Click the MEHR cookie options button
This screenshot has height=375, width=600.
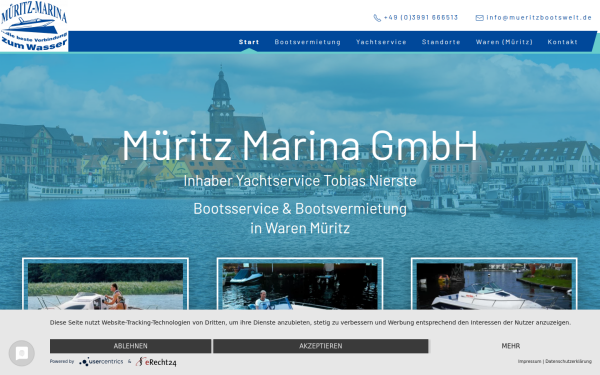tap(510, 346)
